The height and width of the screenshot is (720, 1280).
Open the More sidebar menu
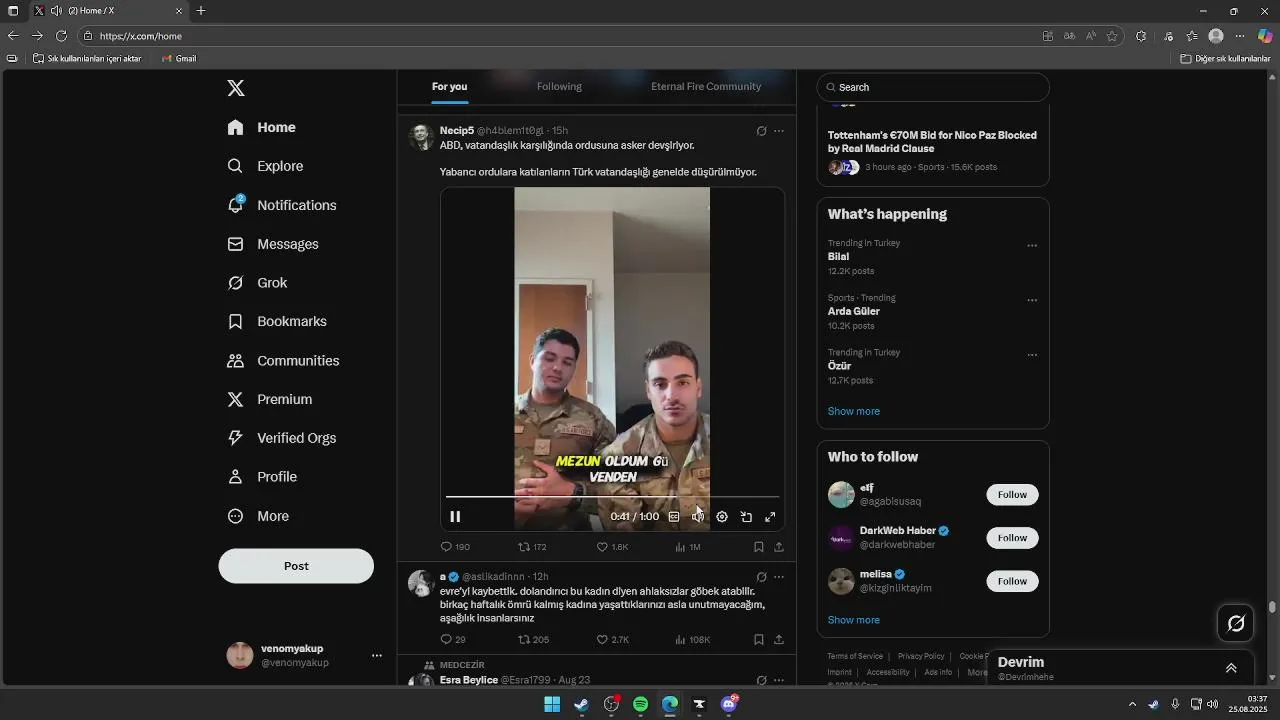258,516
